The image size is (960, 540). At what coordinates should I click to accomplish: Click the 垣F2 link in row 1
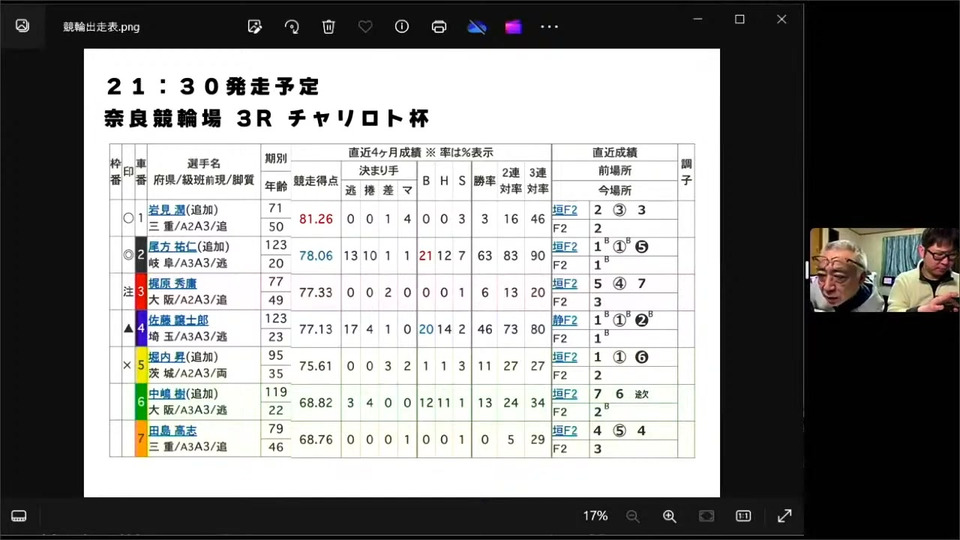point(564,210)
